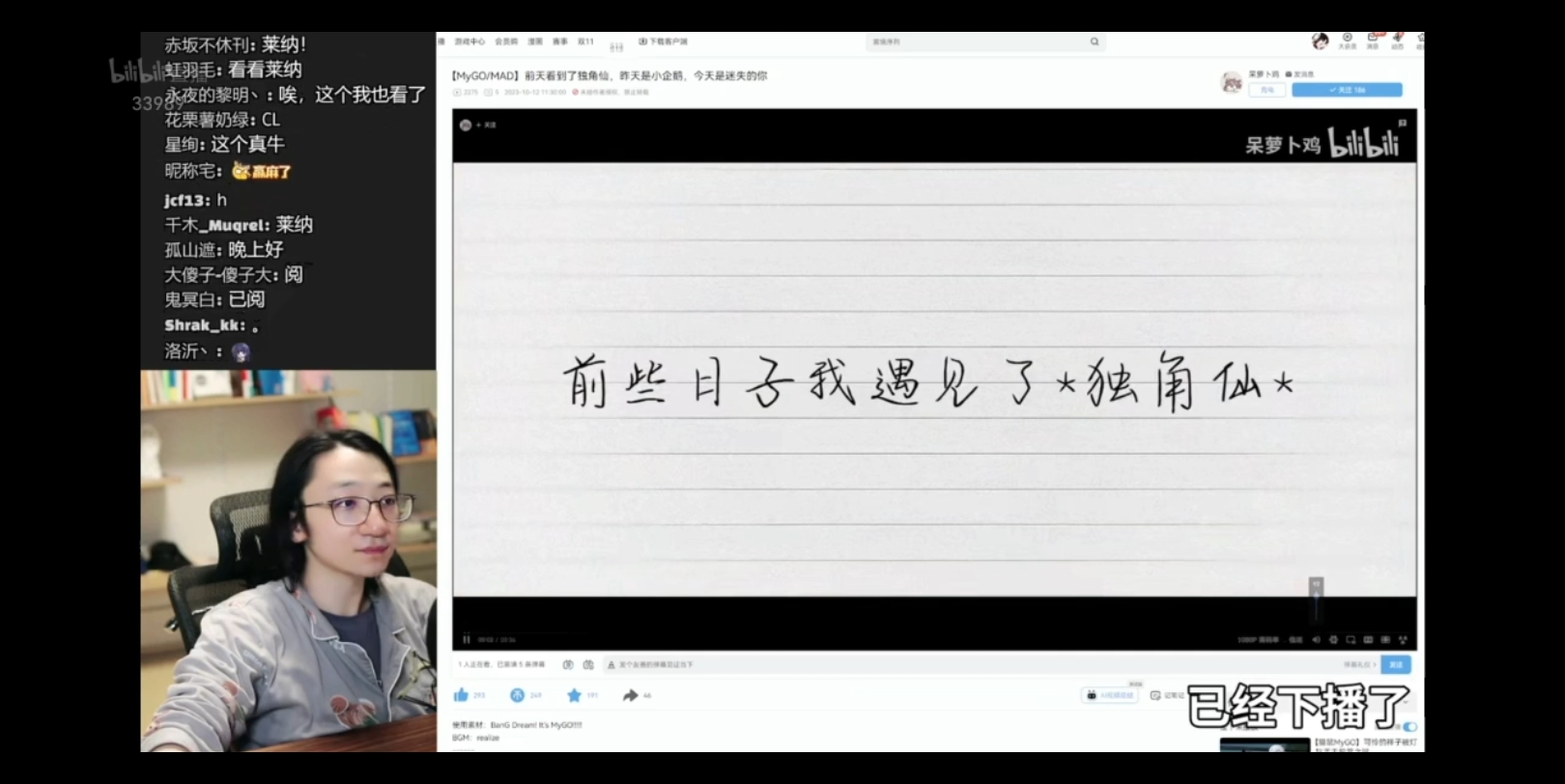
Task: Open danmaku settings next to input
Action: [588, 665]
